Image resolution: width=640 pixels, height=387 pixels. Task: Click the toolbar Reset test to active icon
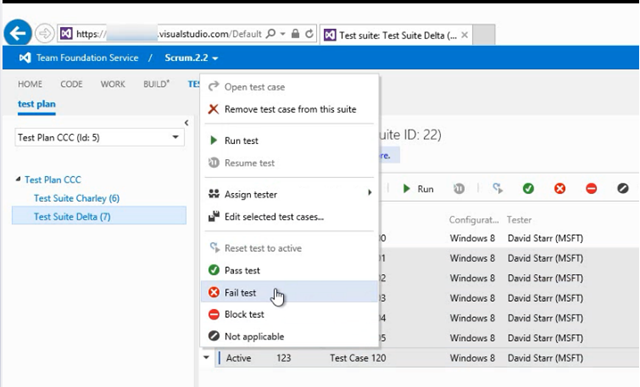click(498, 189)
